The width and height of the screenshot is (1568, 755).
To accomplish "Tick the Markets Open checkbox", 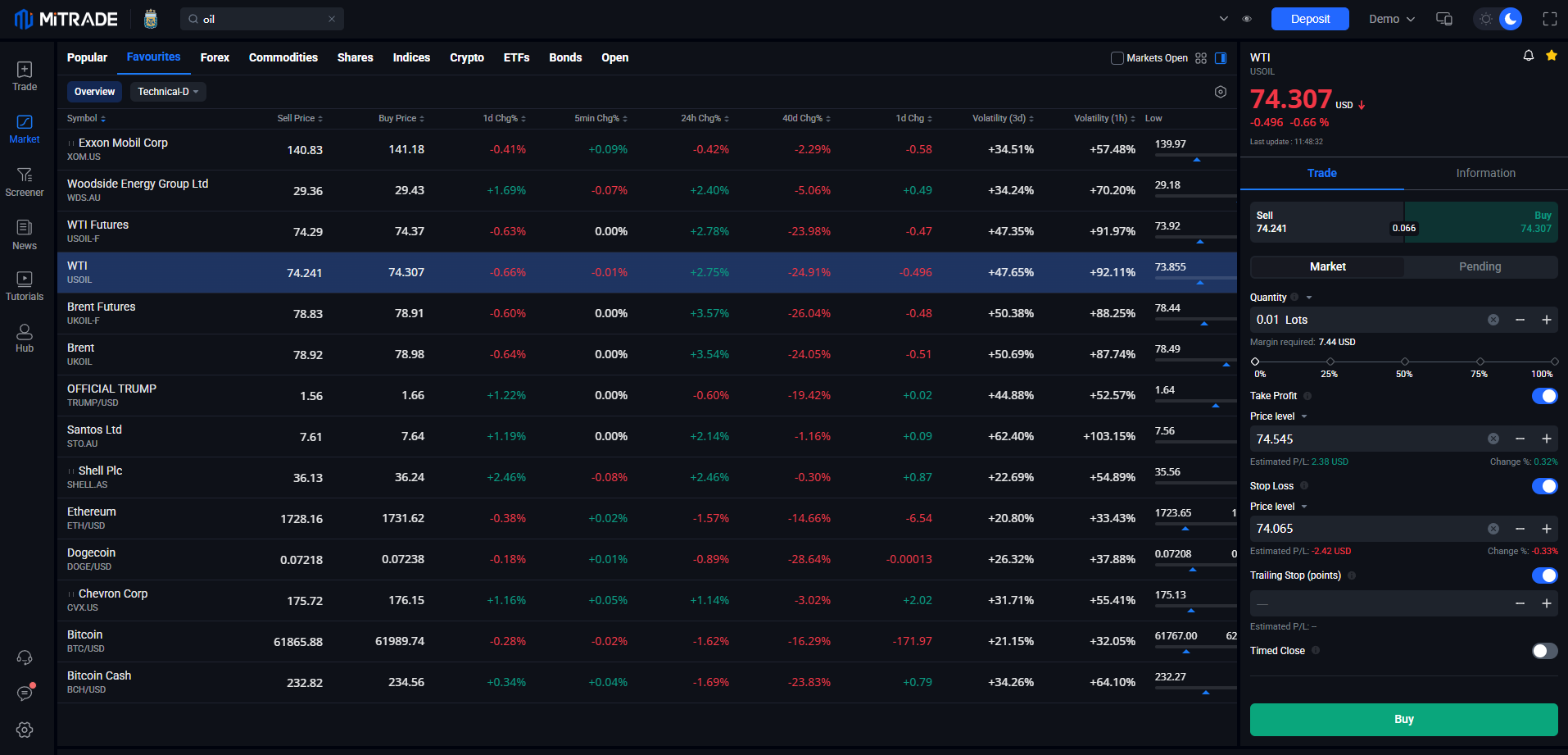I will click(x=1117, y=58).
